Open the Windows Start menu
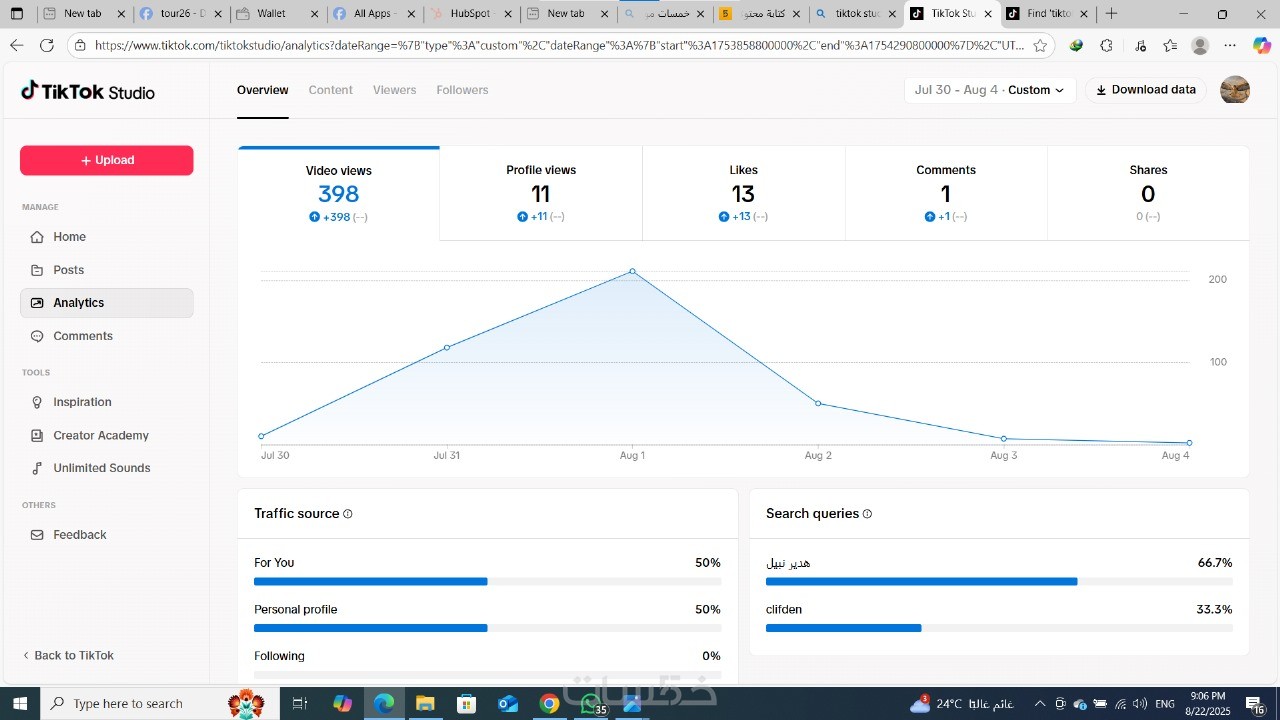This screenshot has width=1280, height=720. point(19,704)
